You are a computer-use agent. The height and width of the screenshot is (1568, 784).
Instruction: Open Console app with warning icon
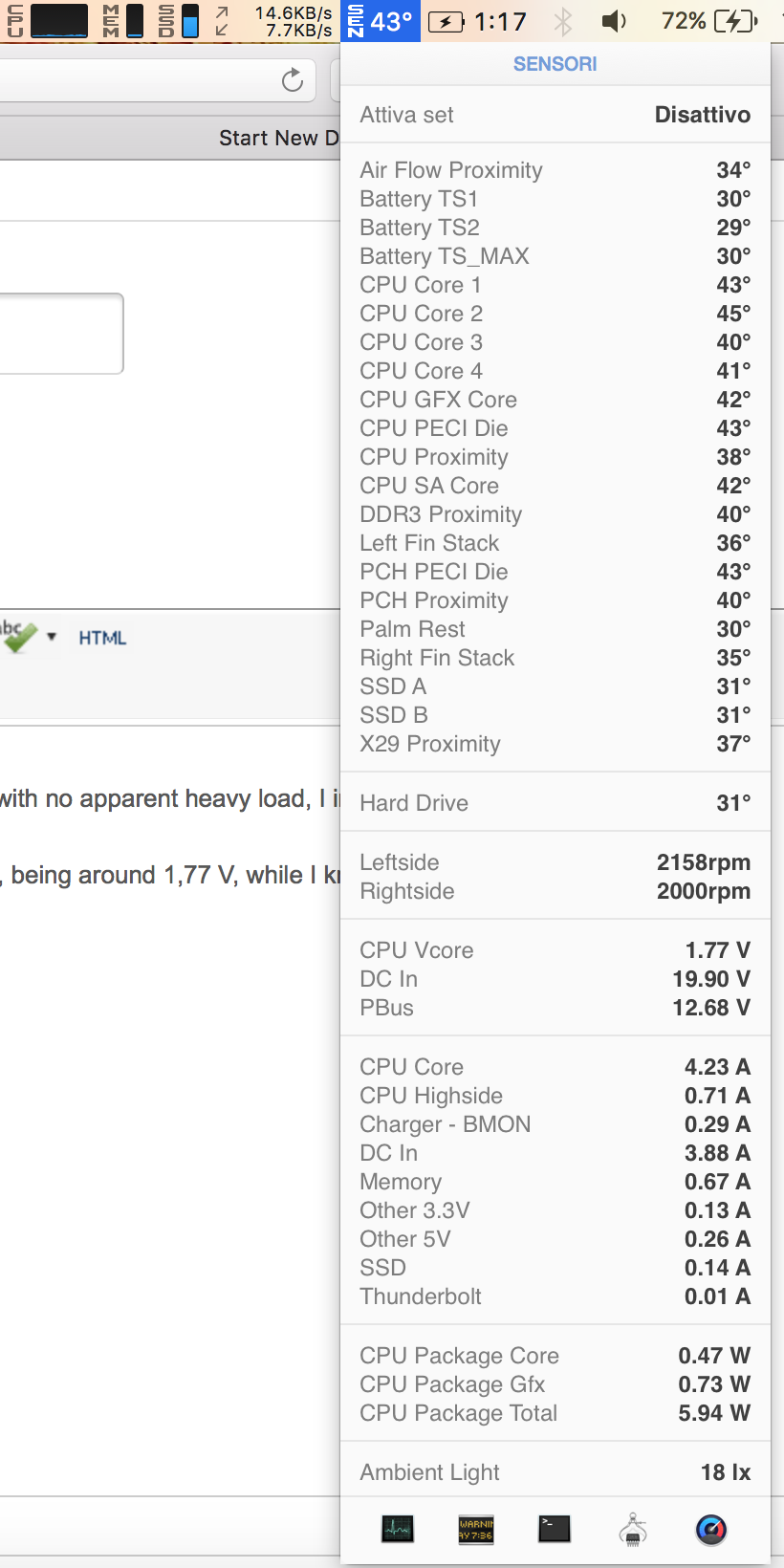tap(476, 1529)
